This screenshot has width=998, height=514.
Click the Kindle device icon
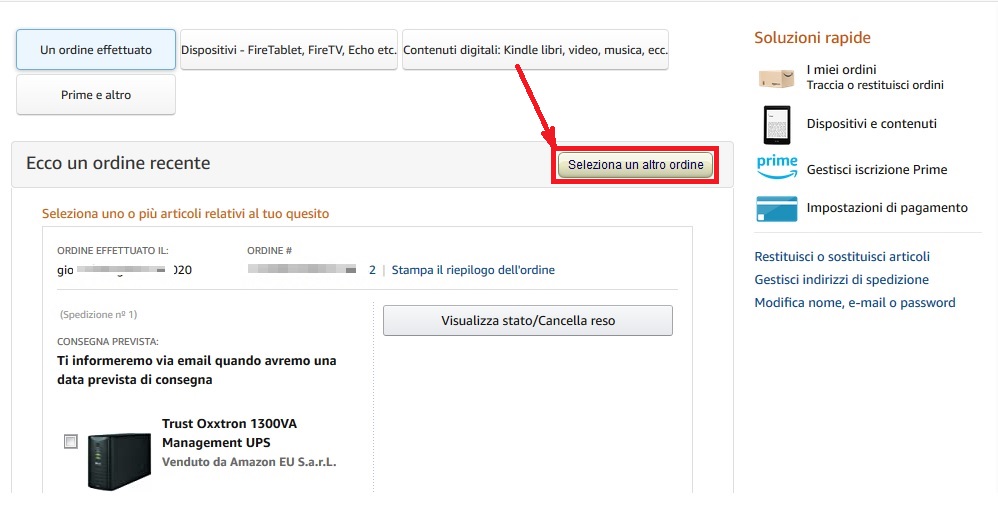[777, 125]
